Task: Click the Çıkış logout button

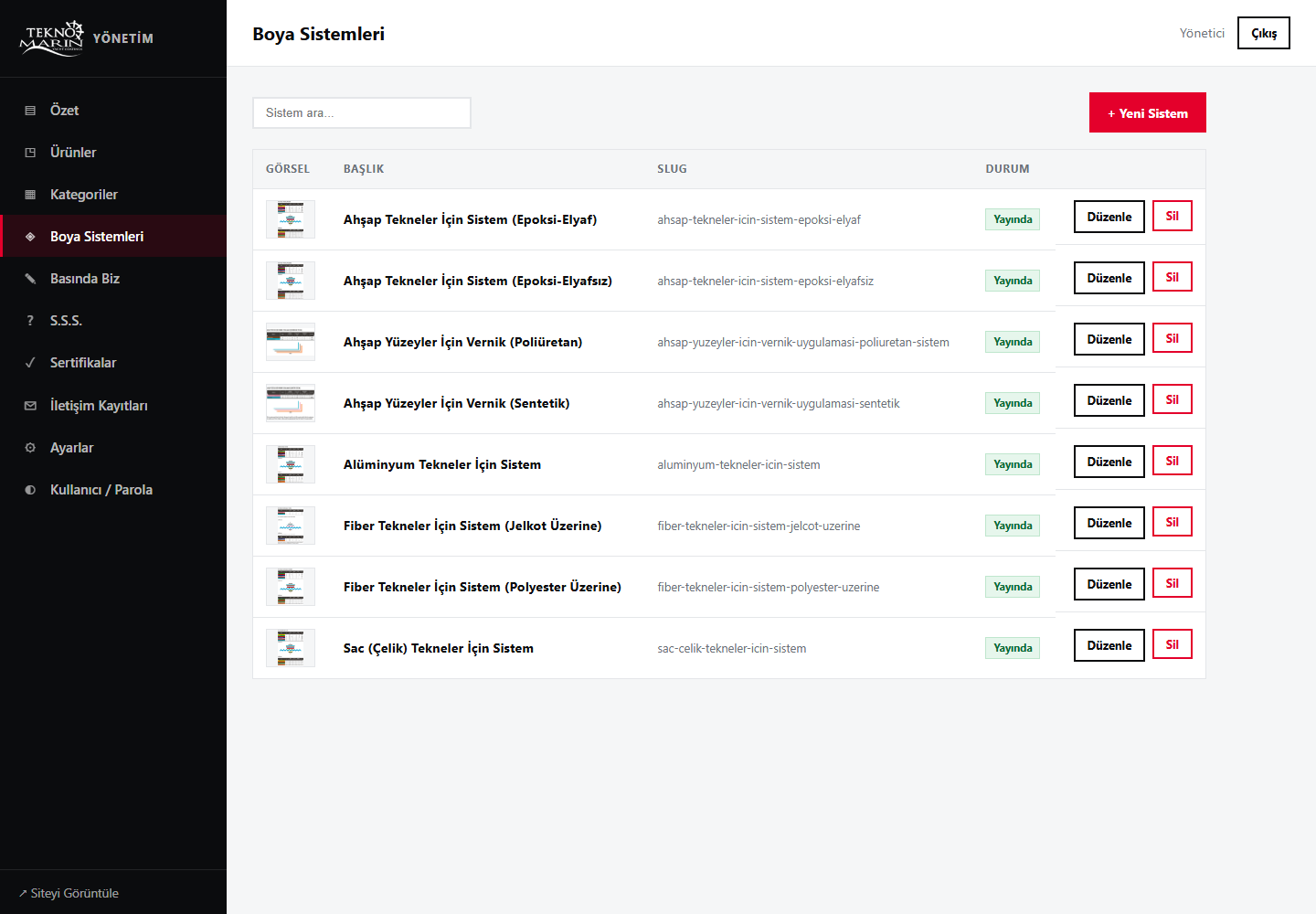Action: [1264, 33]
